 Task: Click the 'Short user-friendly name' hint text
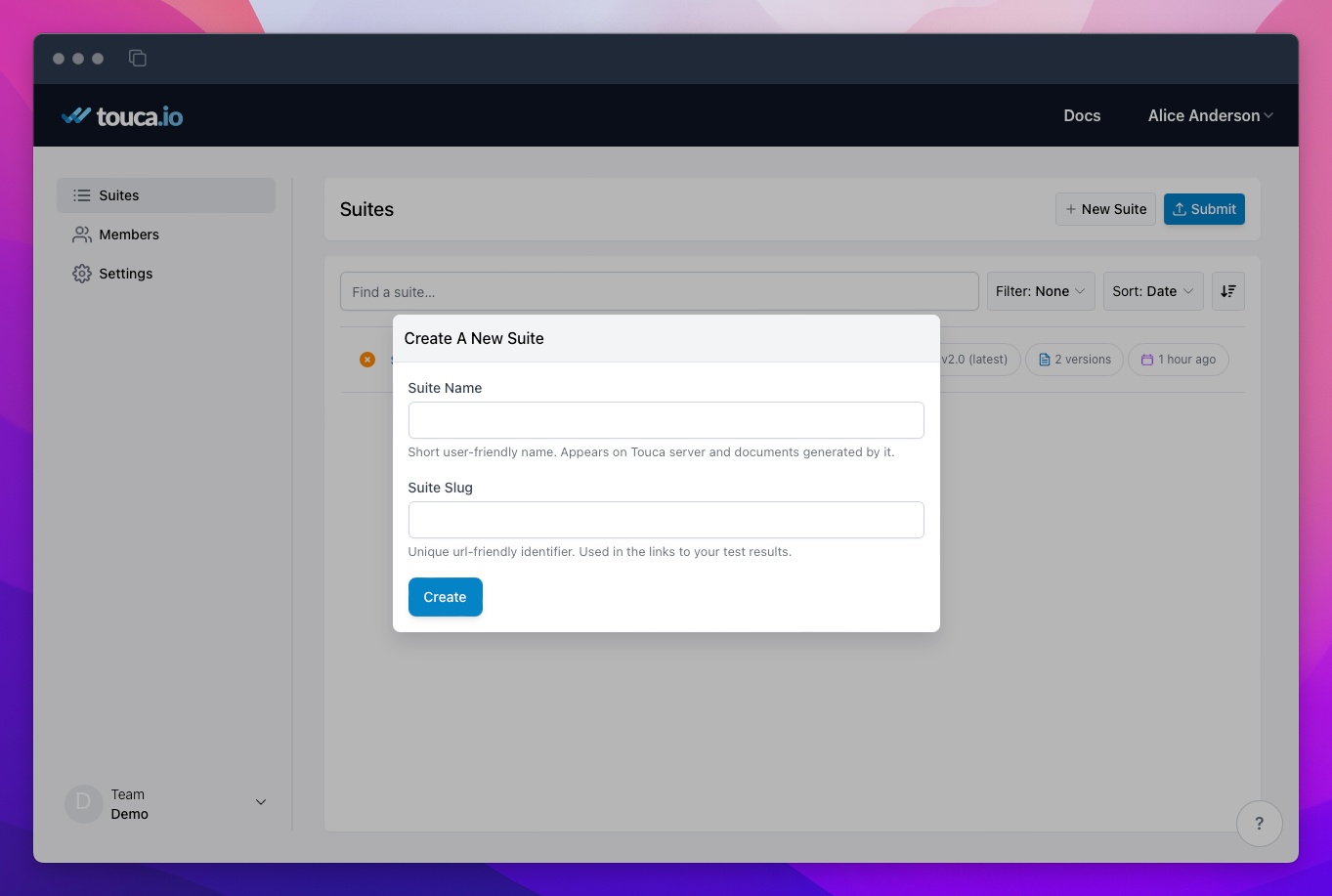point(651,452)
